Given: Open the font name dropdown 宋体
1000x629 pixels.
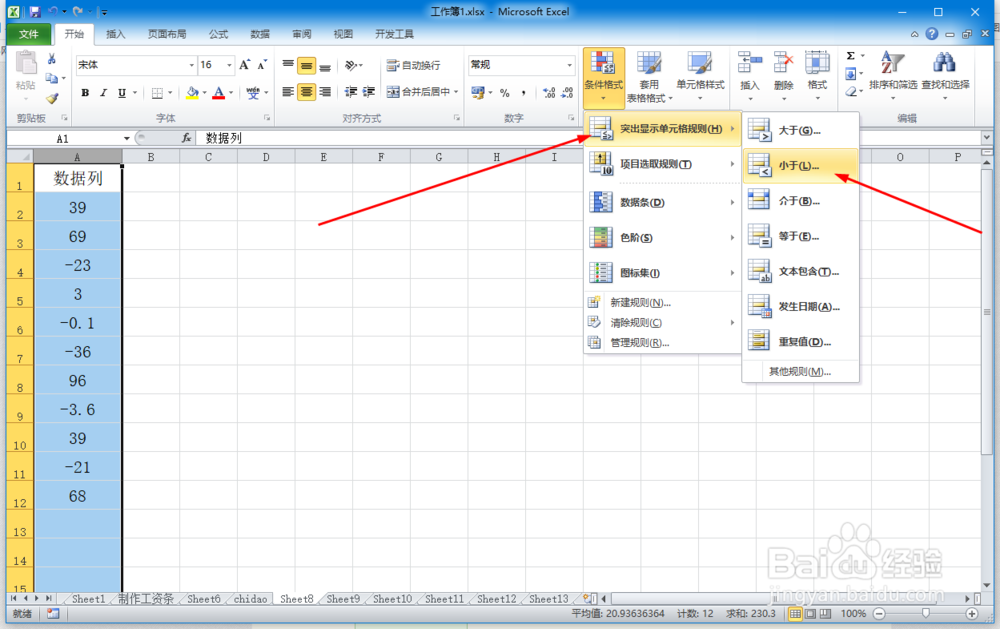Looking at the screenshot, I should 191,65.
